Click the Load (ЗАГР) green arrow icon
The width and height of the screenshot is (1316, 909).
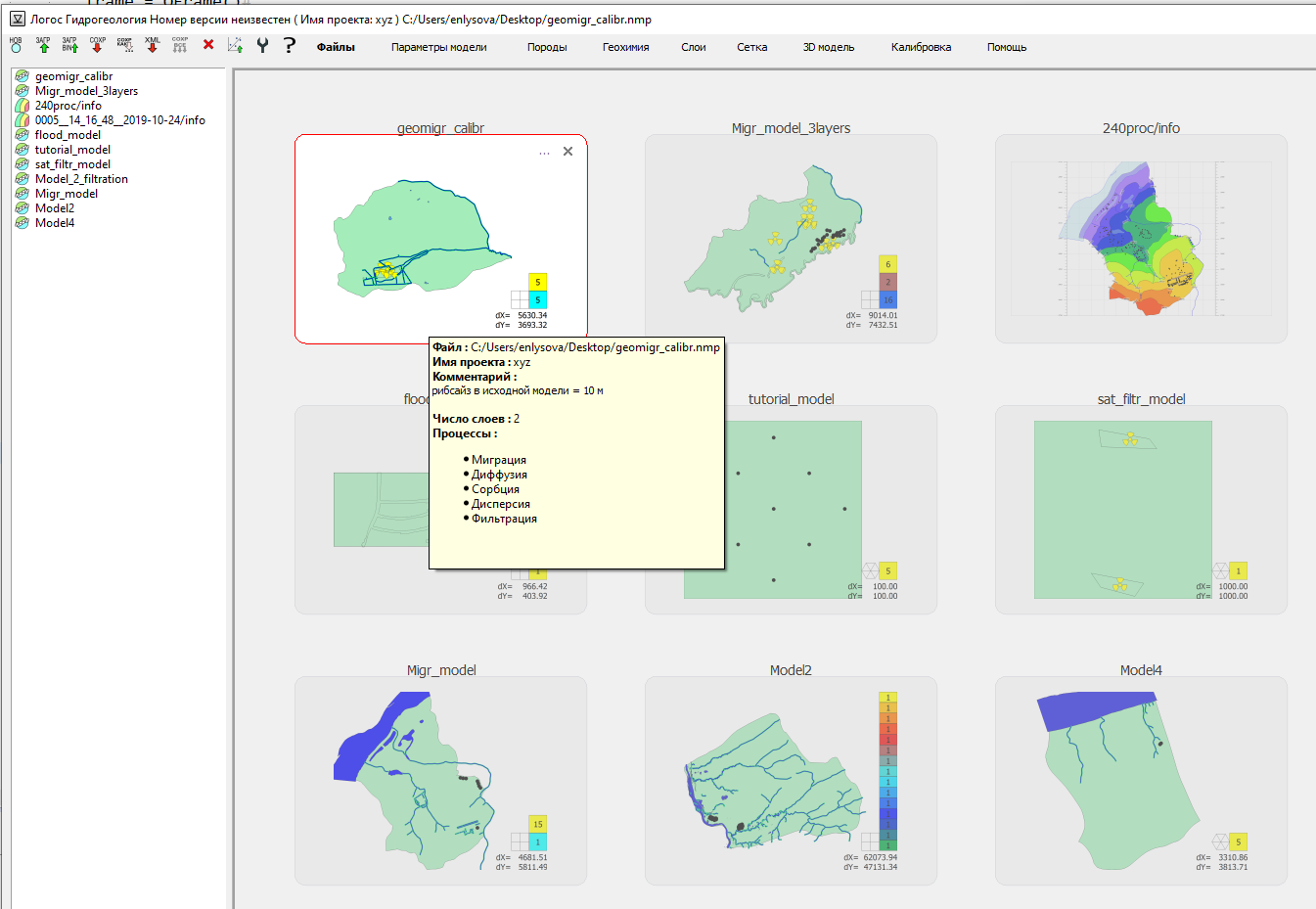[x=43, y=45]
